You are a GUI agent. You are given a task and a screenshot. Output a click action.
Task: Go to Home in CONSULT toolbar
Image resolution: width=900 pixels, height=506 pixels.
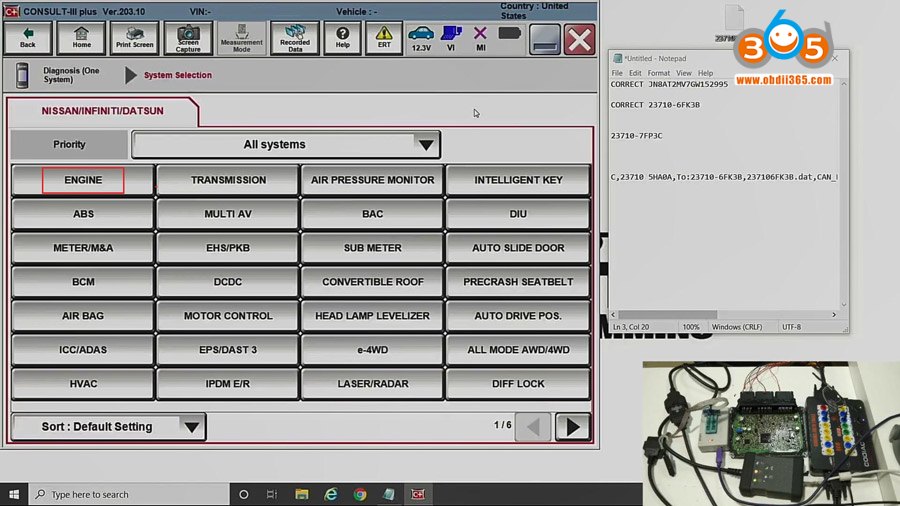tap(82, 38)
